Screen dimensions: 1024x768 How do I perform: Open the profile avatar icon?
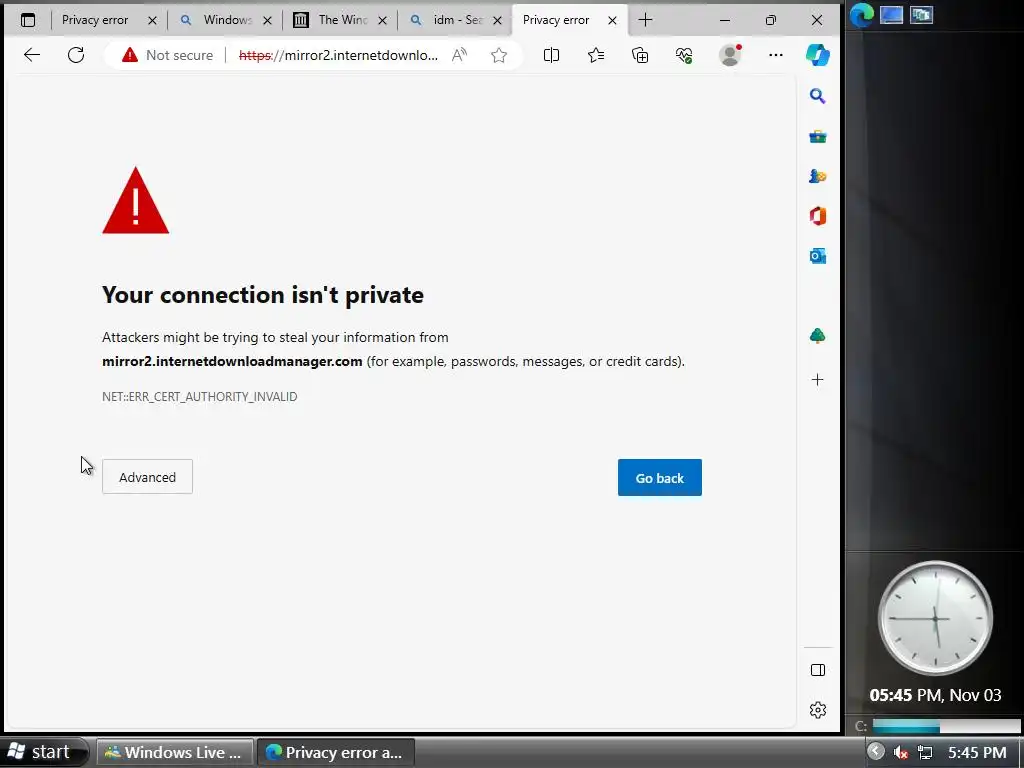(x=730, y=55)
